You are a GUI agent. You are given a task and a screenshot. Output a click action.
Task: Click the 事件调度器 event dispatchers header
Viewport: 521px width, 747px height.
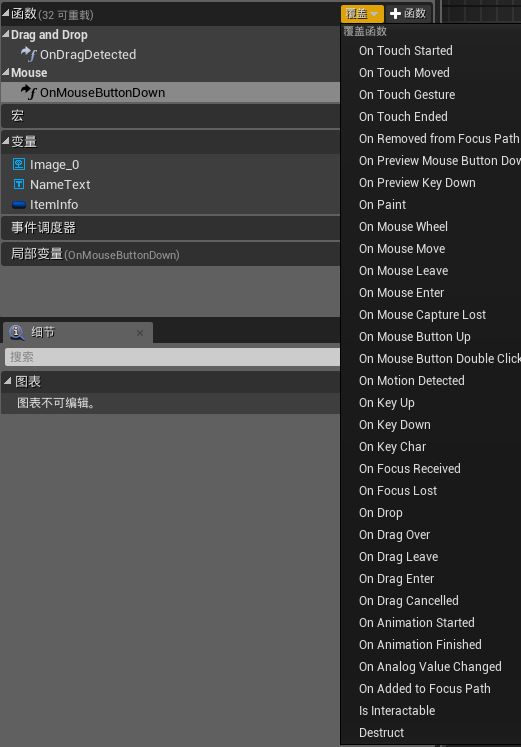170,228
